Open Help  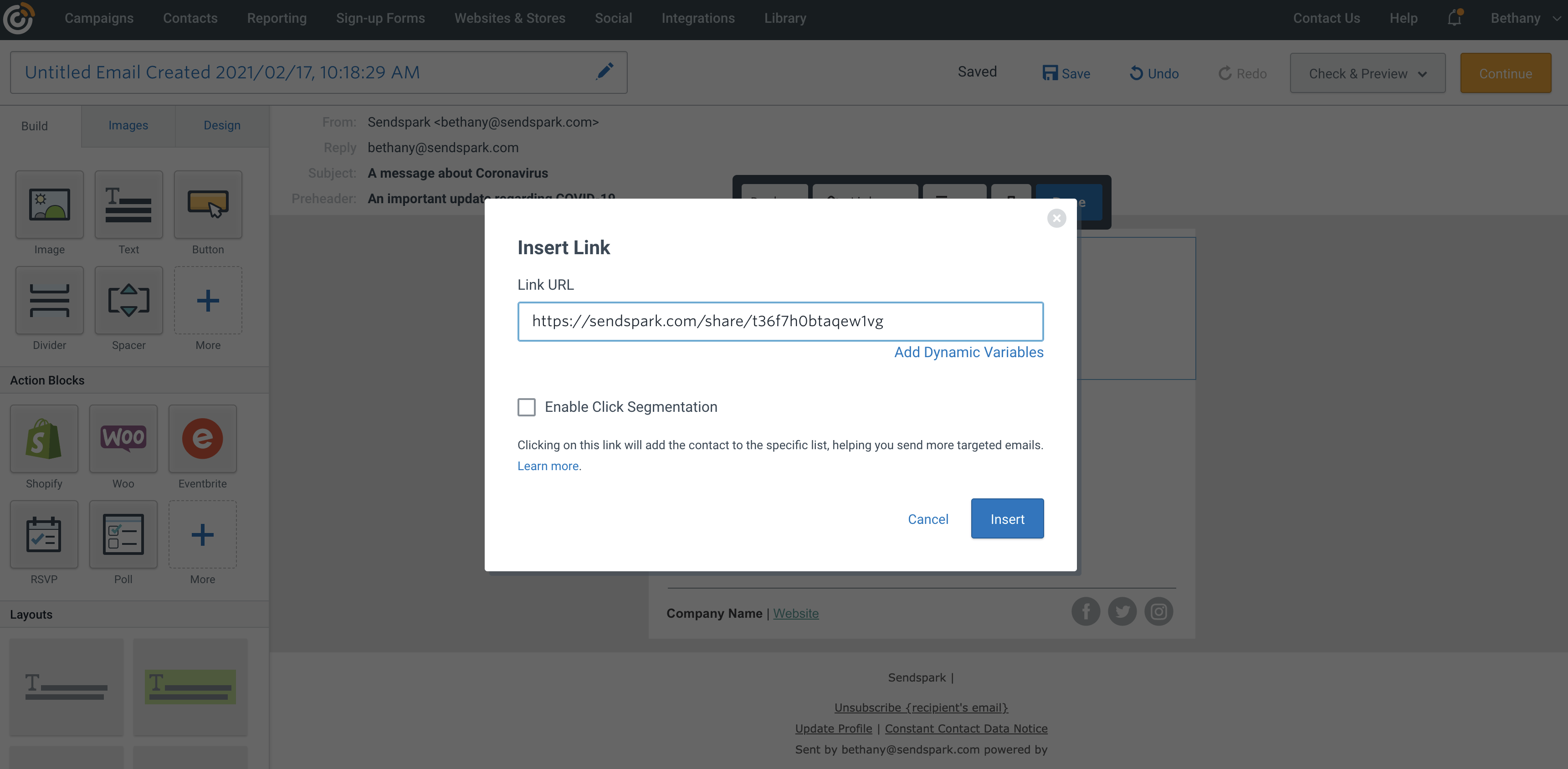coord(1403,18)
